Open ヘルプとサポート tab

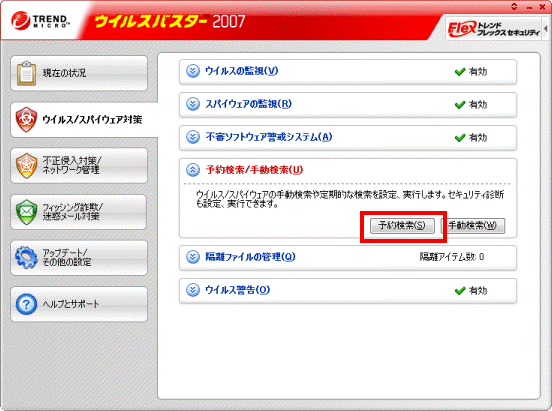[x=79, y=304]
